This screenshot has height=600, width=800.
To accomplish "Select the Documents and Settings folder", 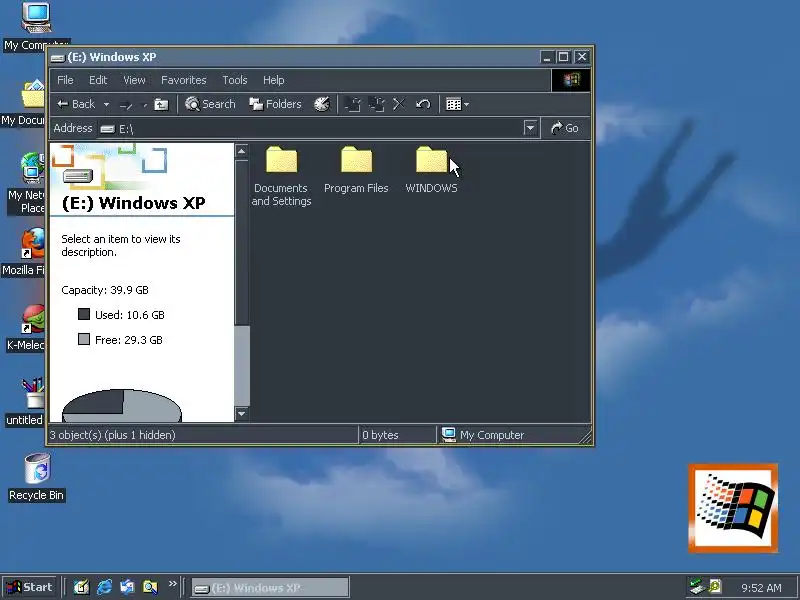I will pyautogui.click(x=281, y=176).
